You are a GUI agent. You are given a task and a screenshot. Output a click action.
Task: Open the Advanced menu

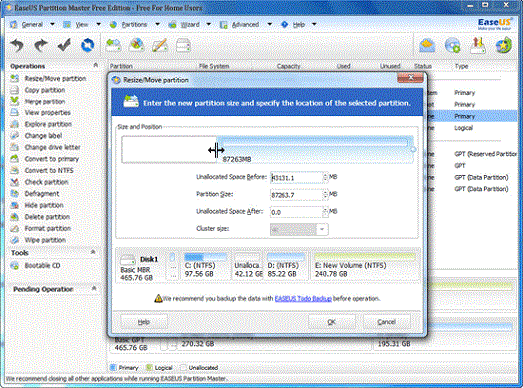[x=245, y=24]
